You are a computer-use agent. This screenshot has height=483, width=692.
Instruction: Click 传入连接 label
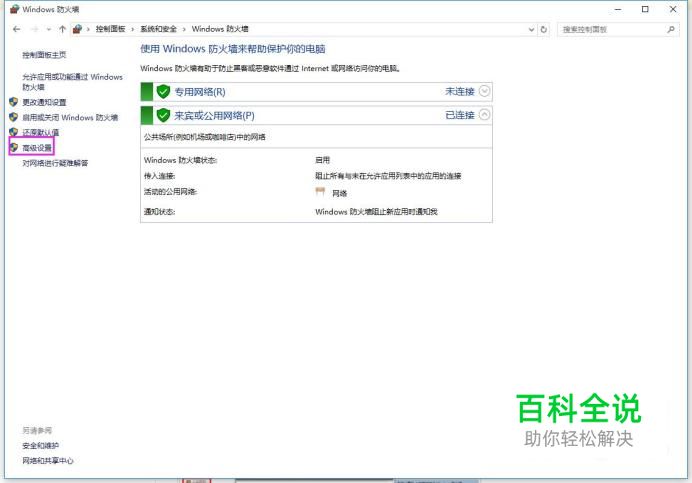pos(160,176)
